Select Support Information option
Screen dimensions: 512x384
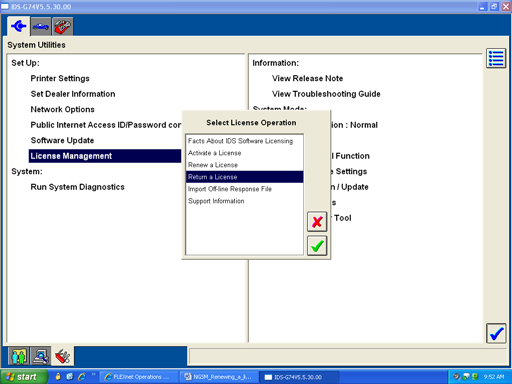244,201
